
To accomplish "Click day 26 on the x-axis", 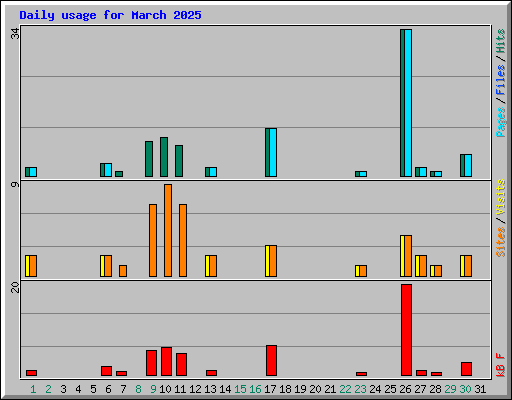I will coord(405,389).
